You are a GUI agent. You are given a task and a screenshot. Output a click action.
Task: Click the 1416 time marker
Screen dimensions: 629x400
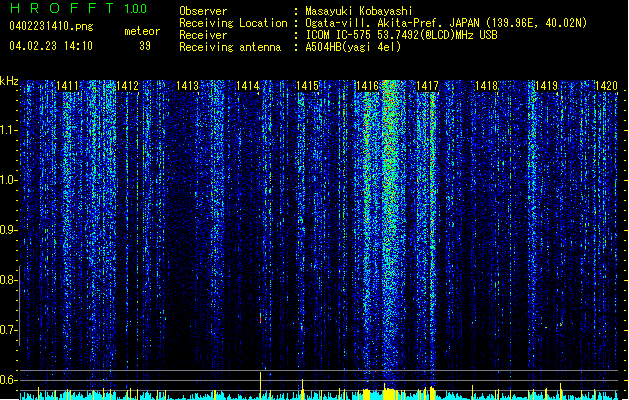pos(367,86)
